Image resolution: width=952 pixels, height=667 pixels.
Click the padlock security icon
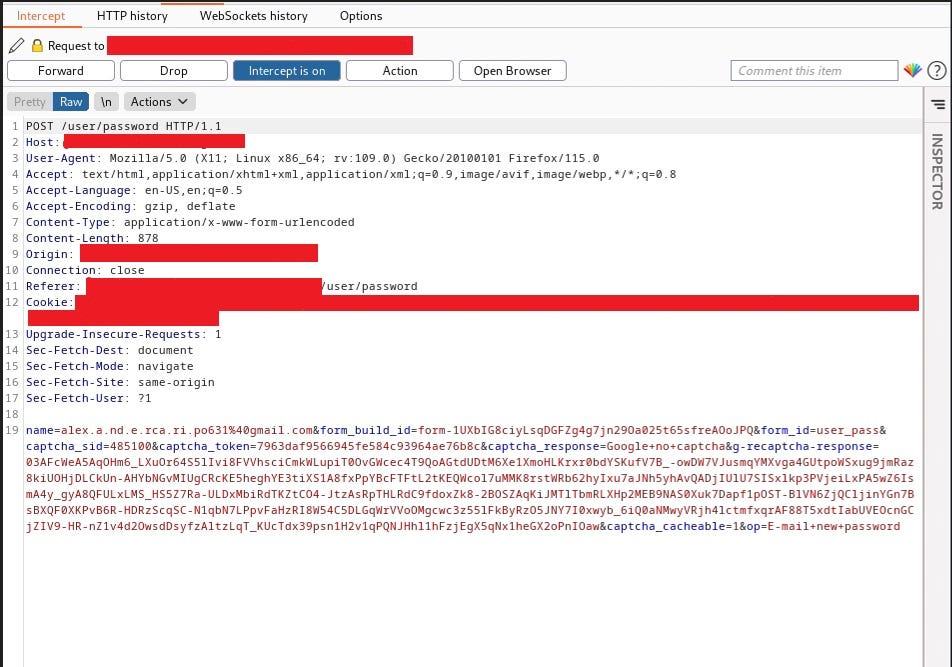click(35, 45)
